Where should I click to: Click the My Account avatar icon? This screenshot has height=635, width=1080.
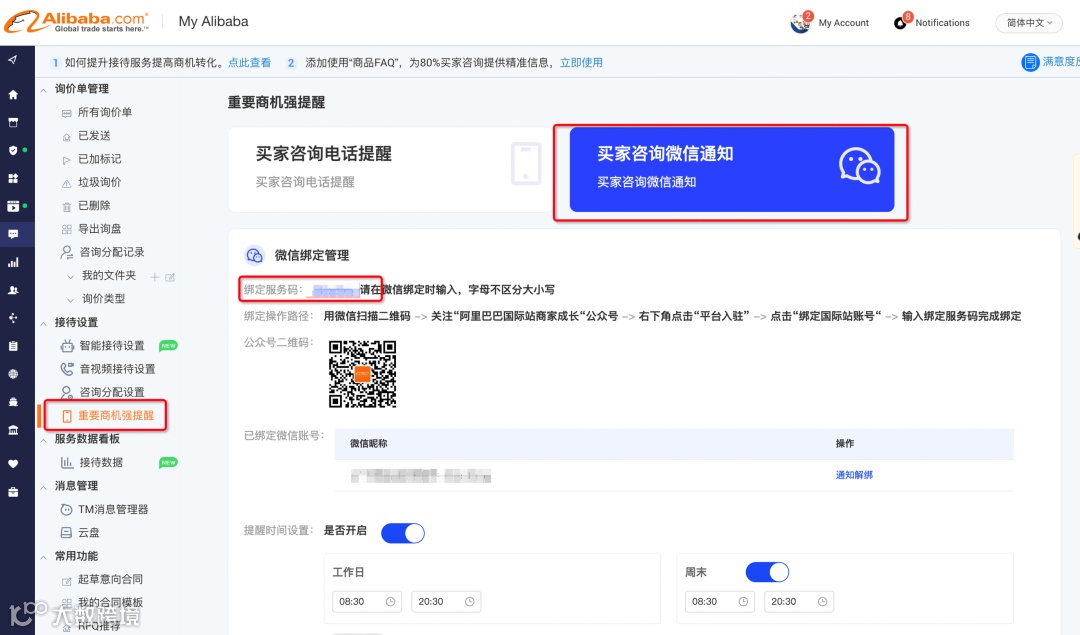[x=800, y=23]
